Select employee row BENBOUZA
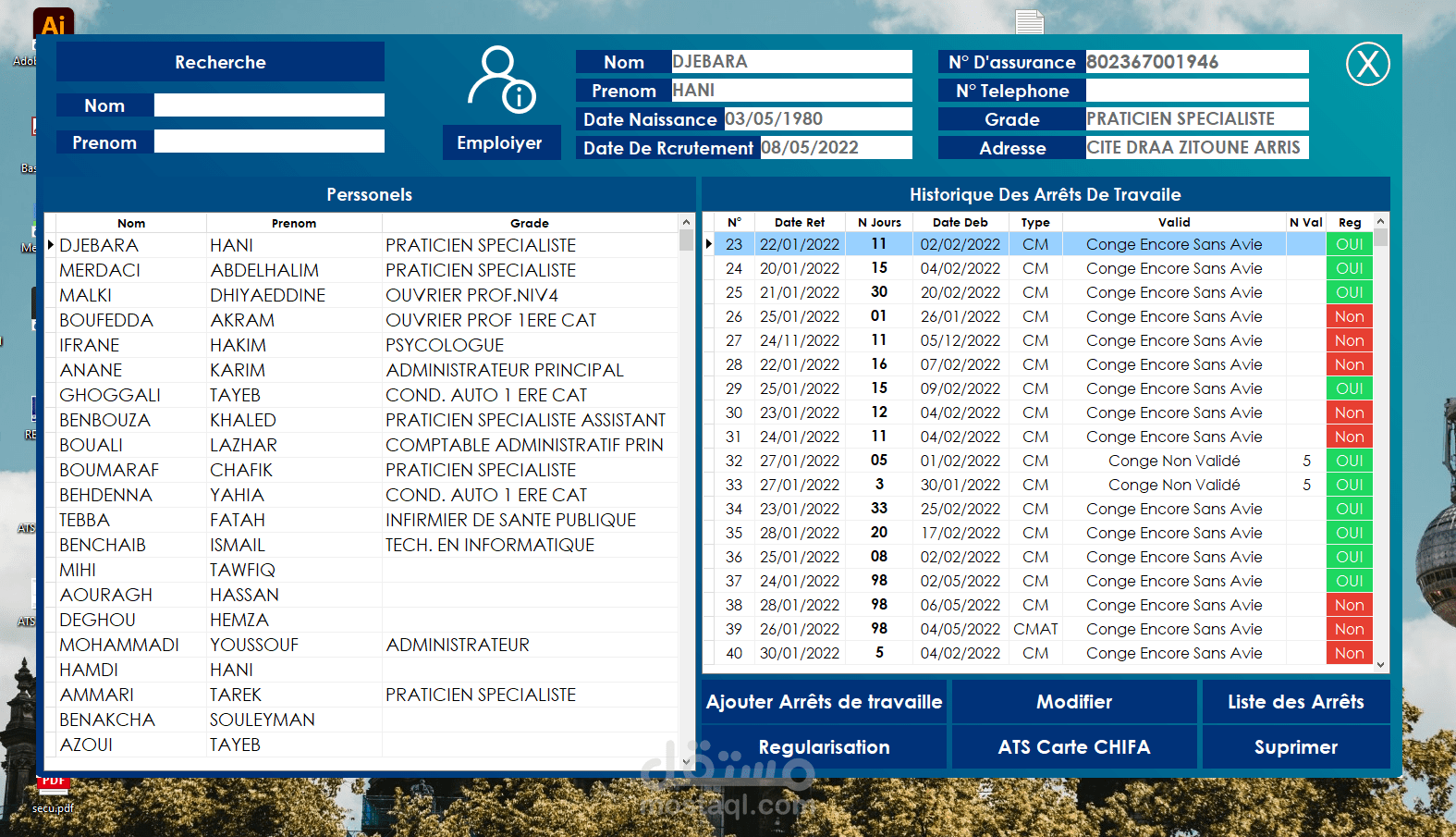Image resolution: width=1456 pixels, height=837 pixels. 361,420
